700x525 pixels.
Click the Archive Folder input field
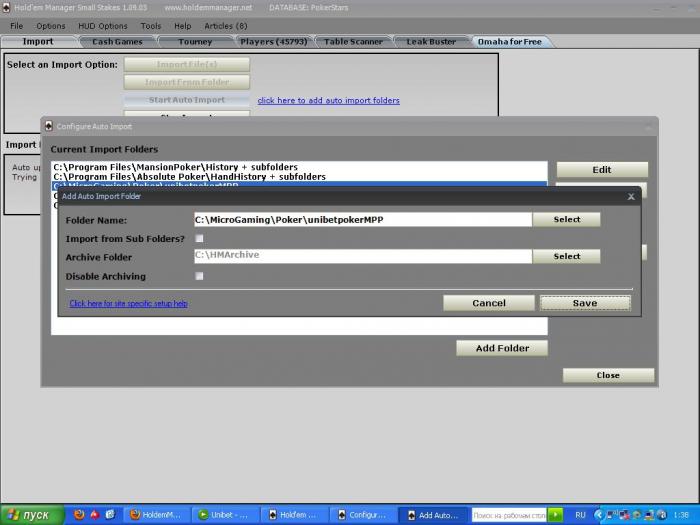[x=363, y=256]
